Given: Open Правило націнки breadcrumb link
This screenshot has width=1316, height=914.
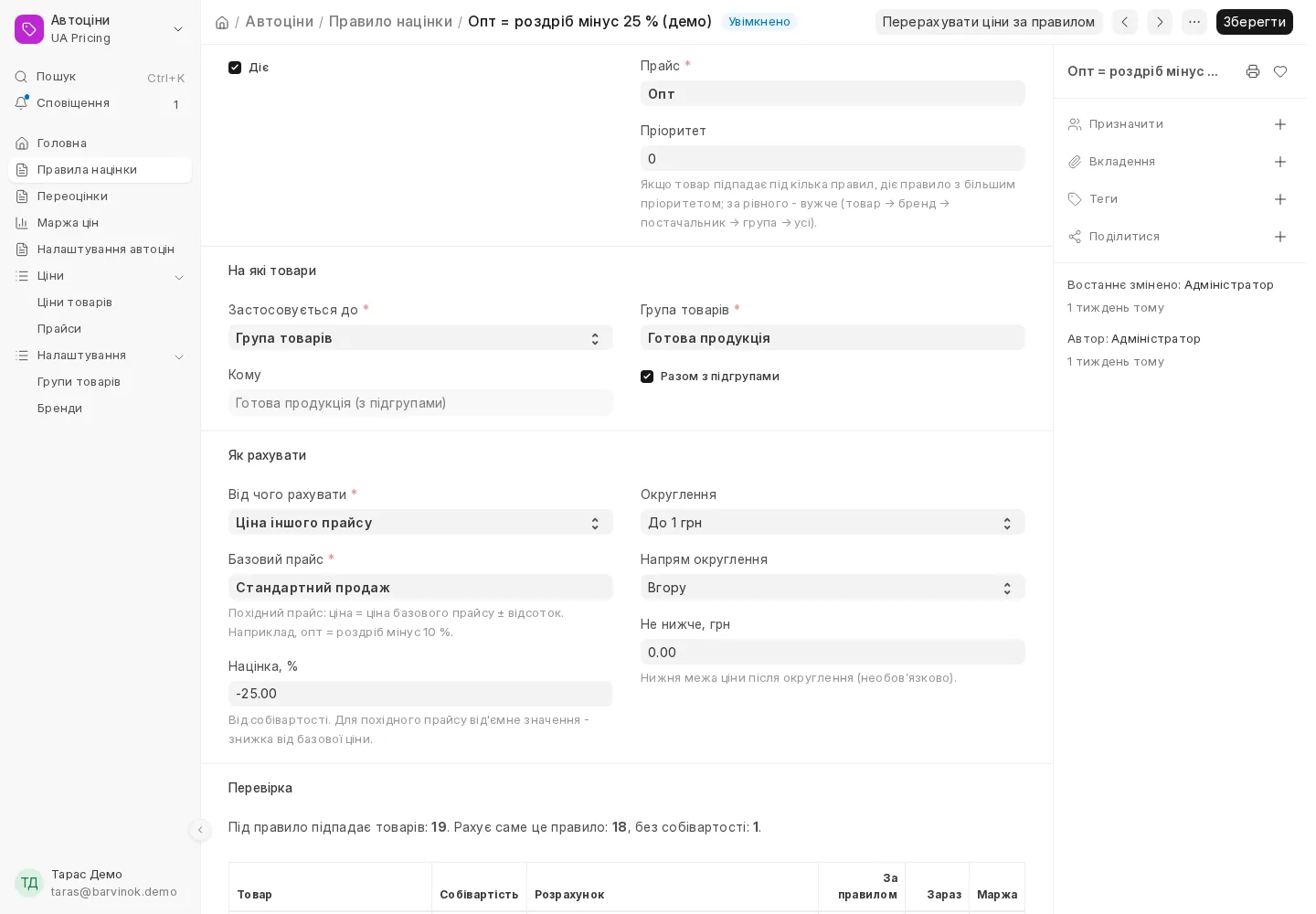Looking at the screenshot, I should click(390, 21).
